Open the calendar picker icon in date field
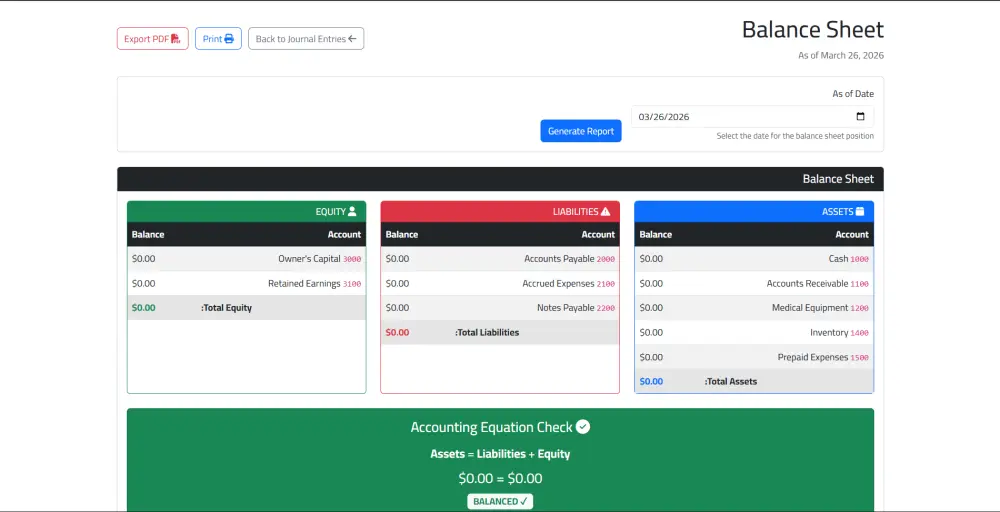This screenshot has height=512, width=1000. point(860,117)
